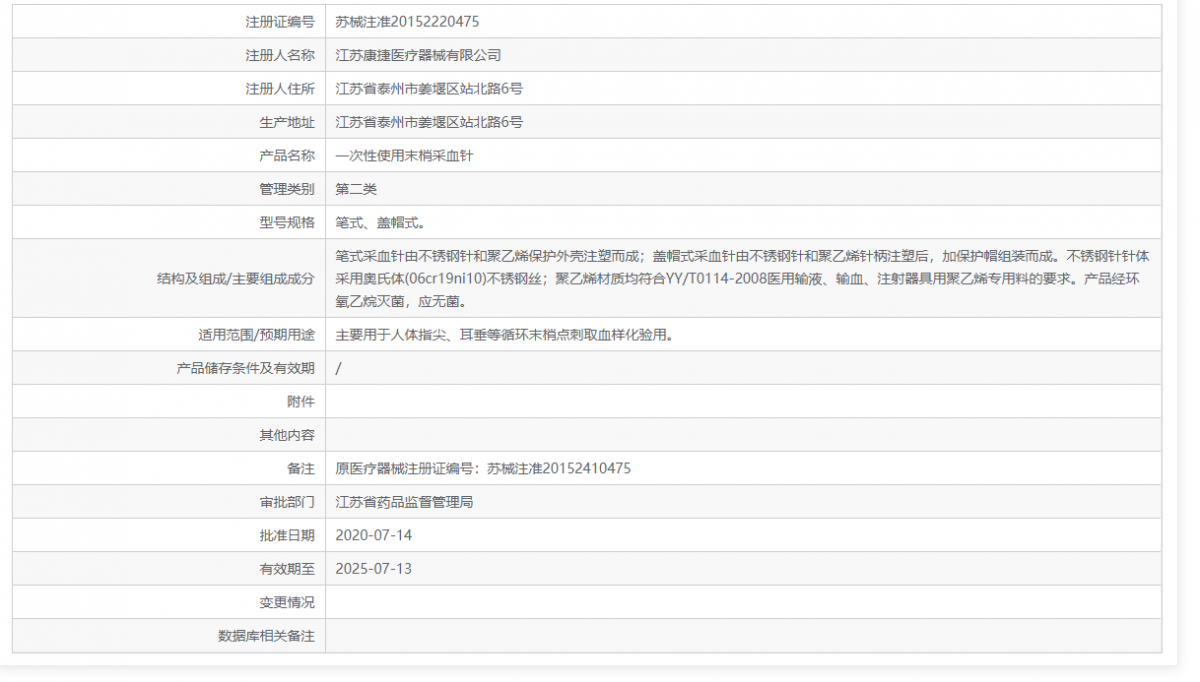The image size is (1200, 682).
Task: Click the 生产地址 row label
Action: pos(288,121)
